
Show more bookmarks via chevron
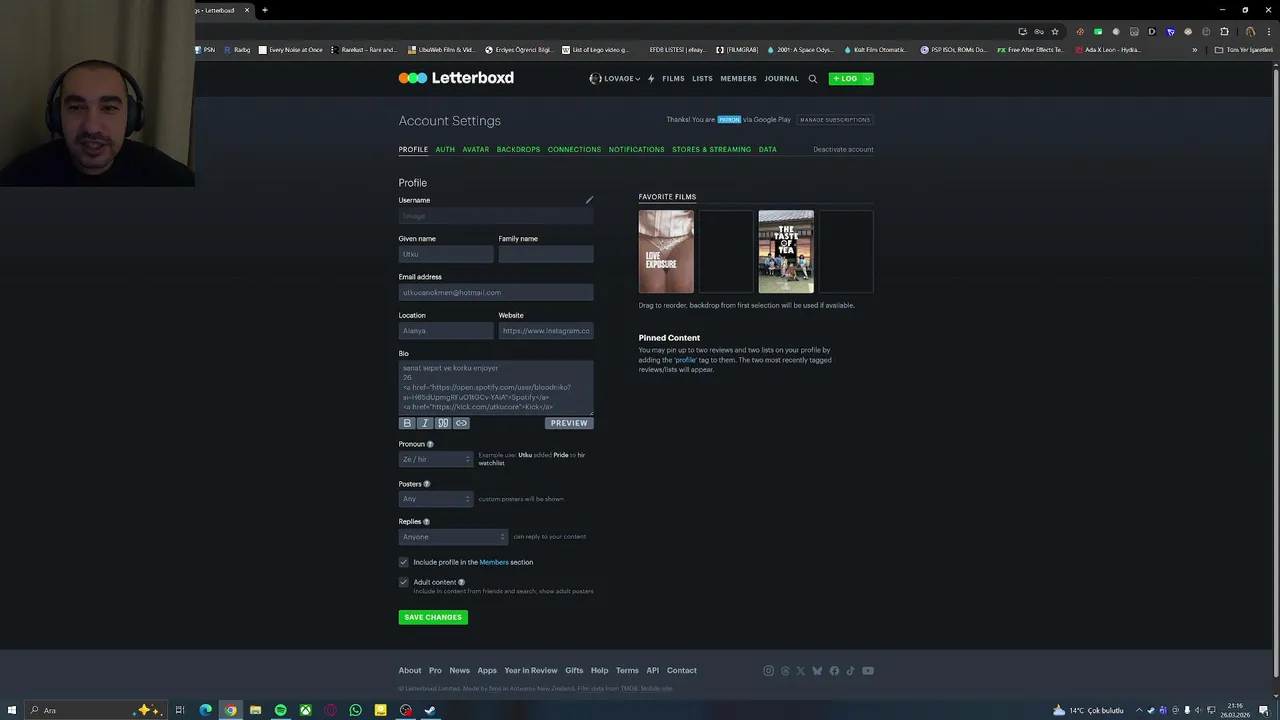pos(1194,50)
